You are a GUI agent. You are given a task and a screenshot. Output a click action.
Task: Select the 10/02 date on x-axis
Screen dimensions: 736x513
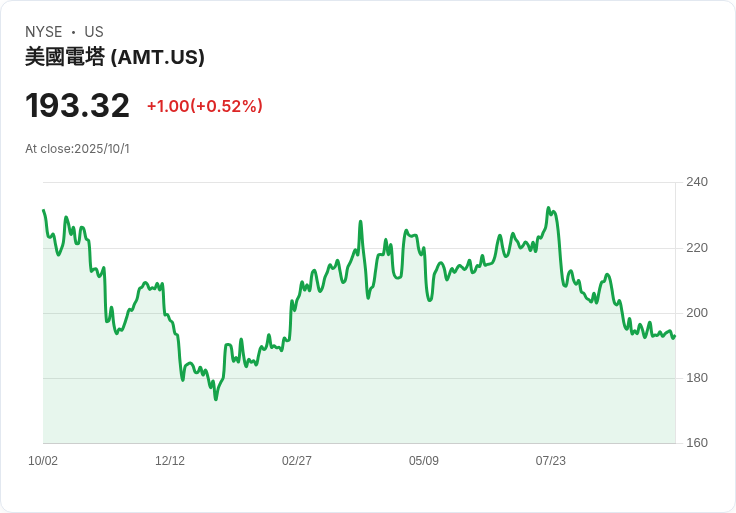(x=43, y=461)
